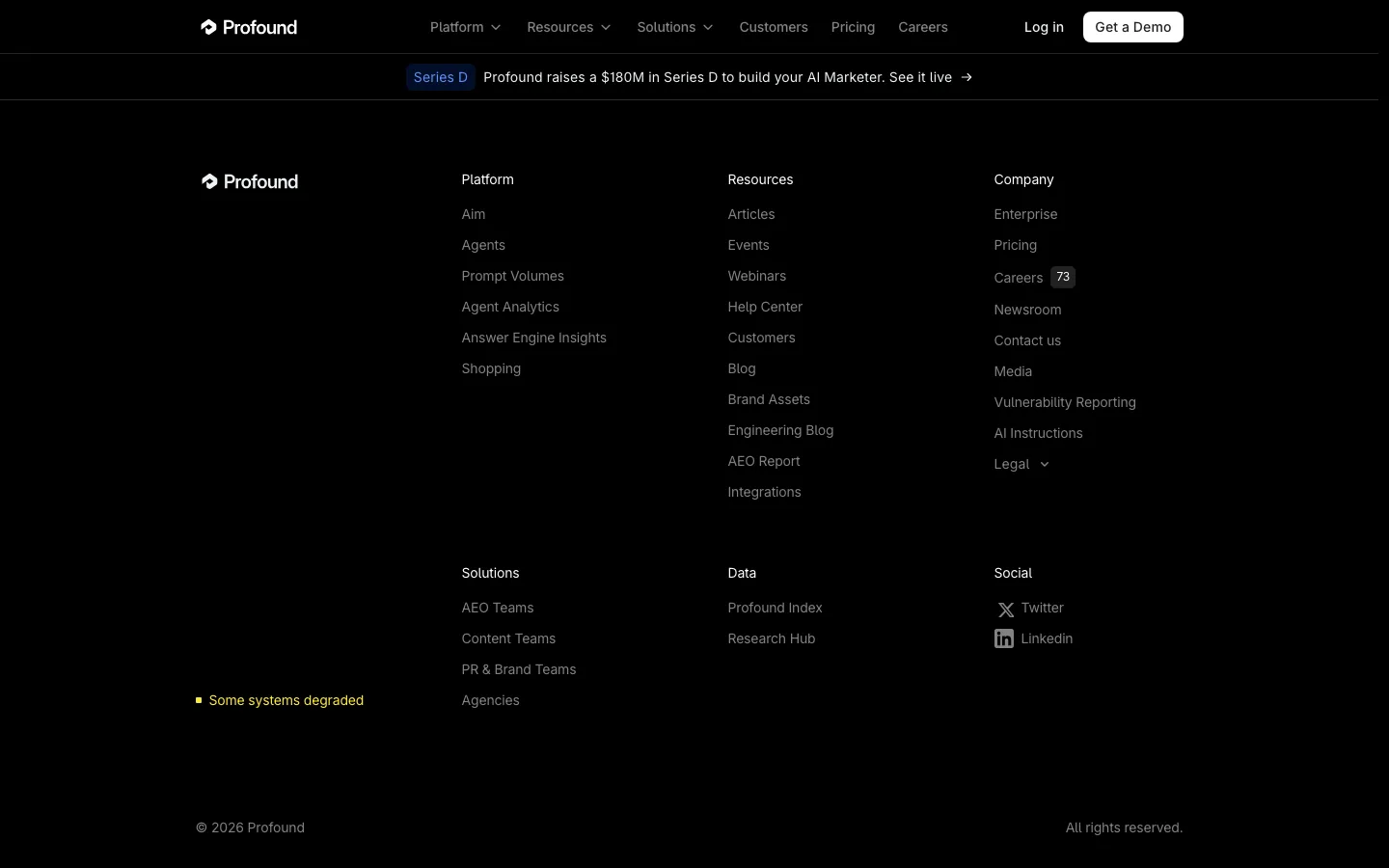Viewport: 1389px width, 868px height.
Task: Open Vulnerability Reporting link
Action: [1065, 402]
